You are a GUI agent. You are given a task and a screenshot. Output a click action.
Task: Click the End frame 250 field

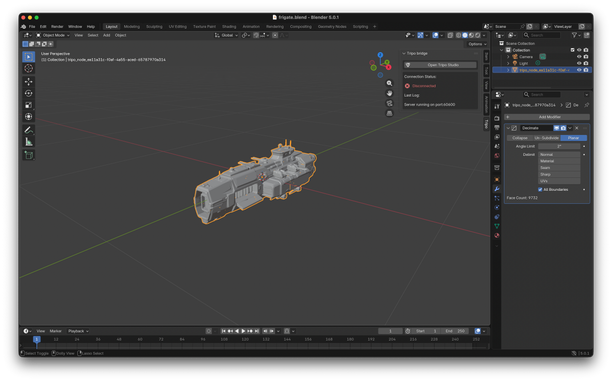(x=455, y=331)
